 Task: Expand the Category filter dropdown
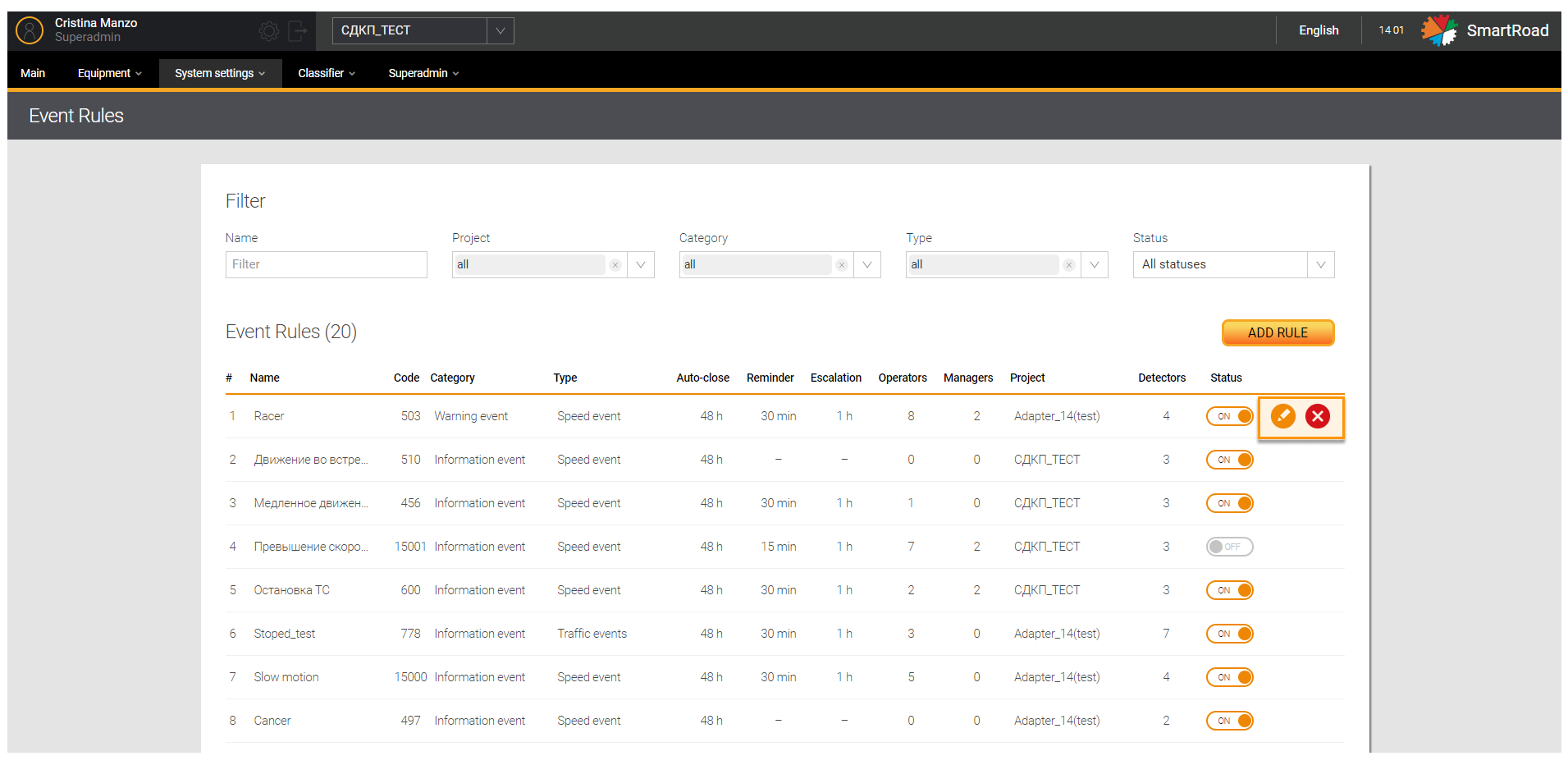867,265
